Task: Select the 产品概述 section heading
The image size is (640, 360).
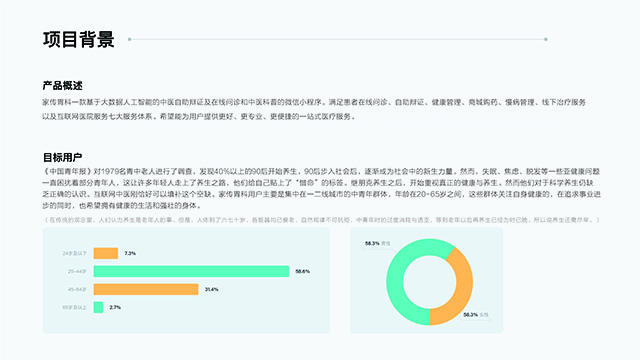Action: (x=62, y=85)
